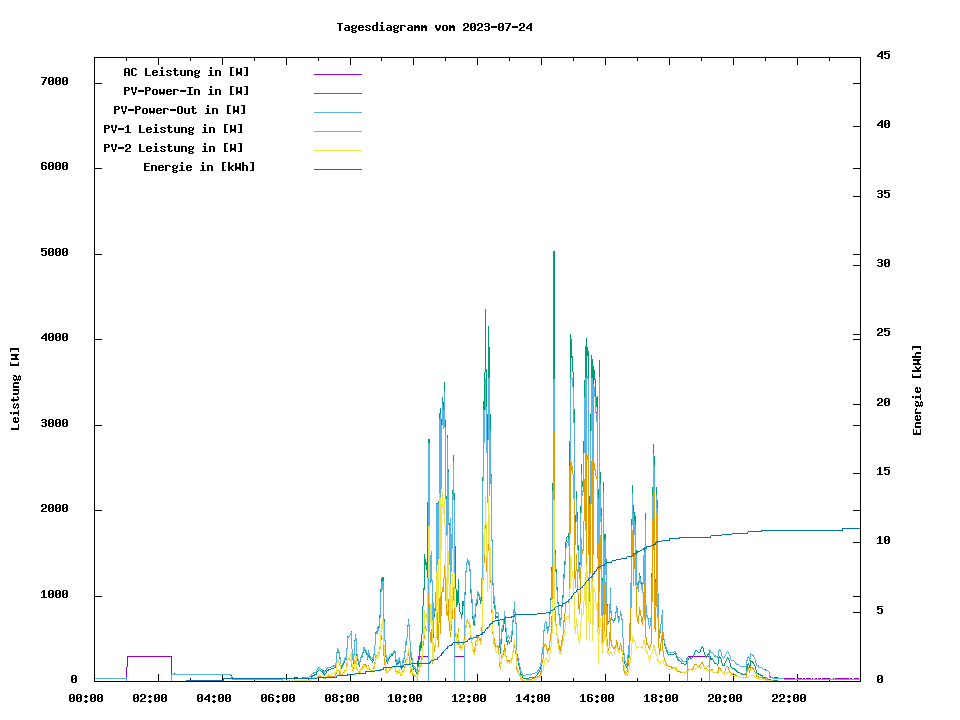Click the 7000 value on power axis
This screenshot has width=960, height=720.
(54, 81)
